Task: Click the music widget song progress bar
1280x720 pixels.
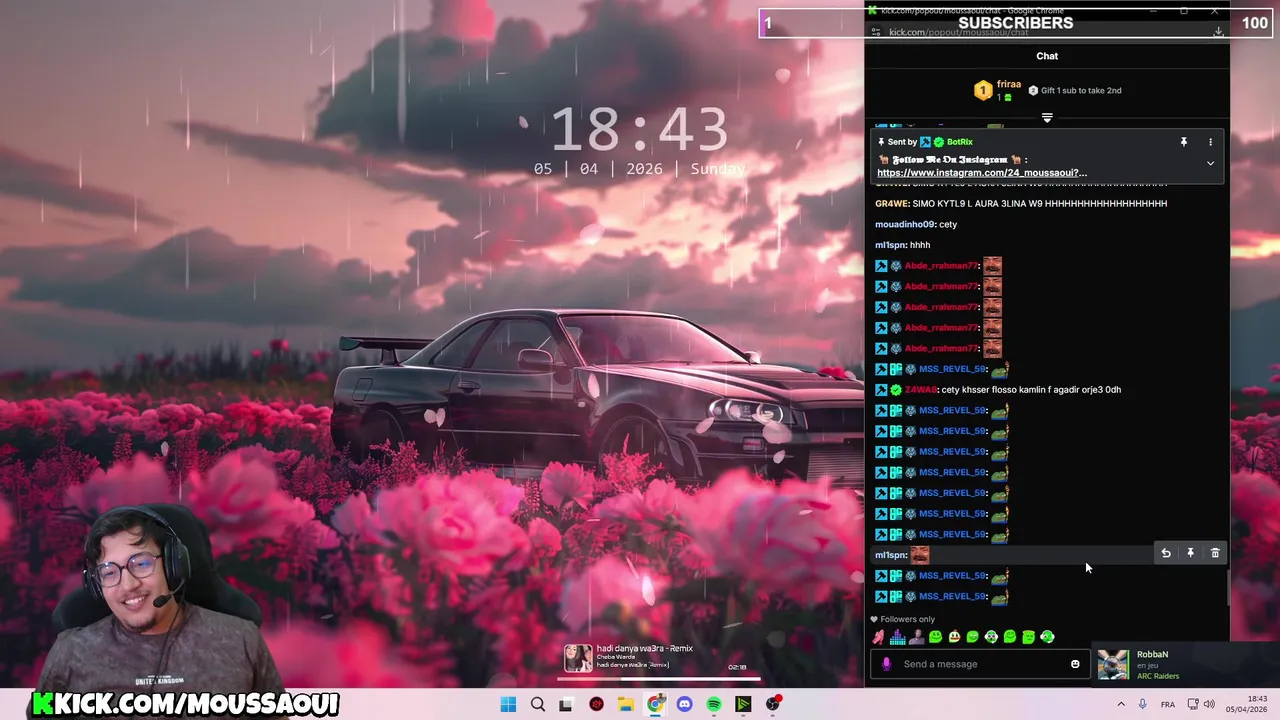Action: pyautogui.click(x=660, y=679)
